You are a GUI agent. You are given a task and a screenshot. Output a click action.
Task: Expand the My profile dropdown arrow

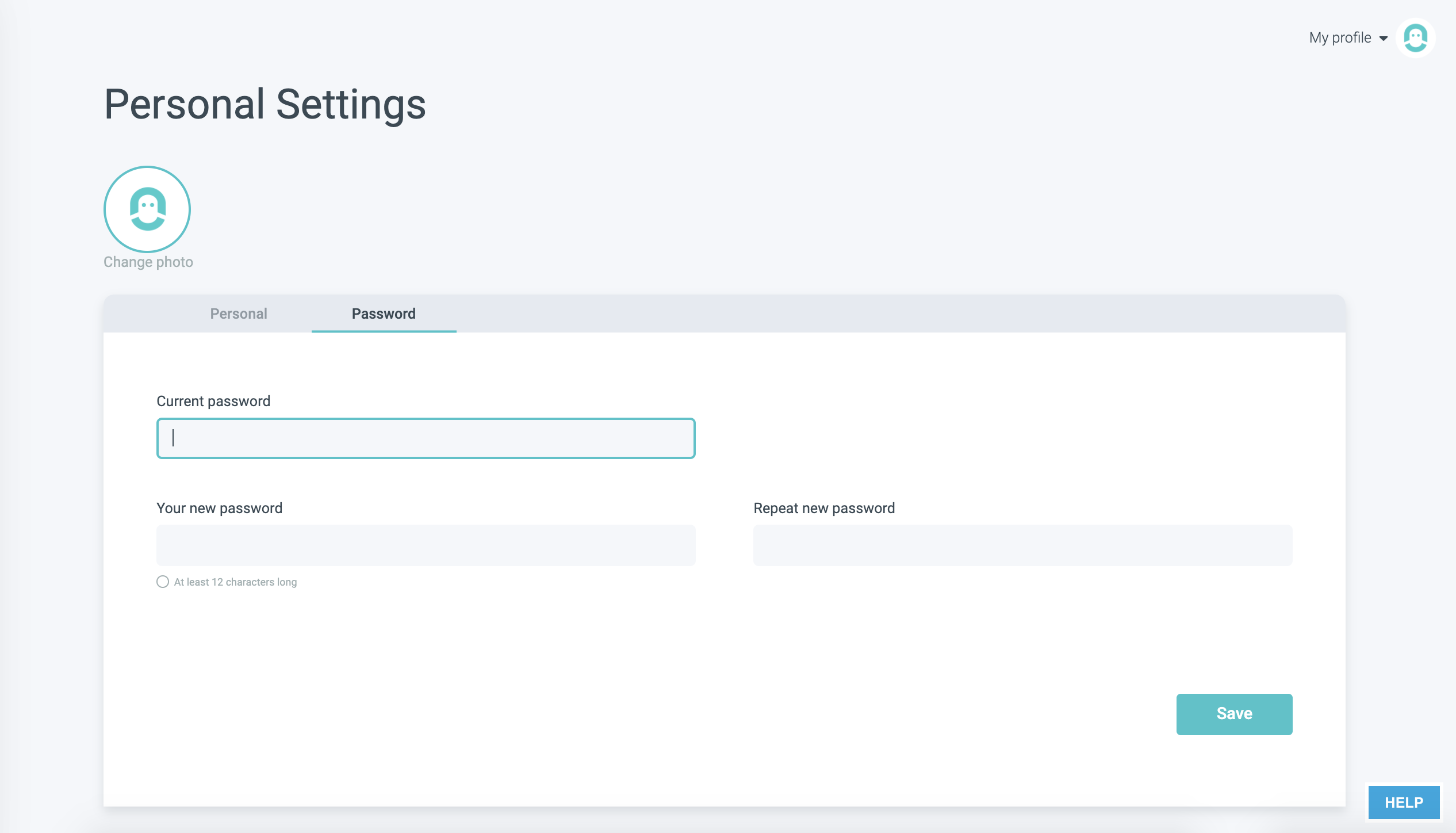tap(1384, 39)
